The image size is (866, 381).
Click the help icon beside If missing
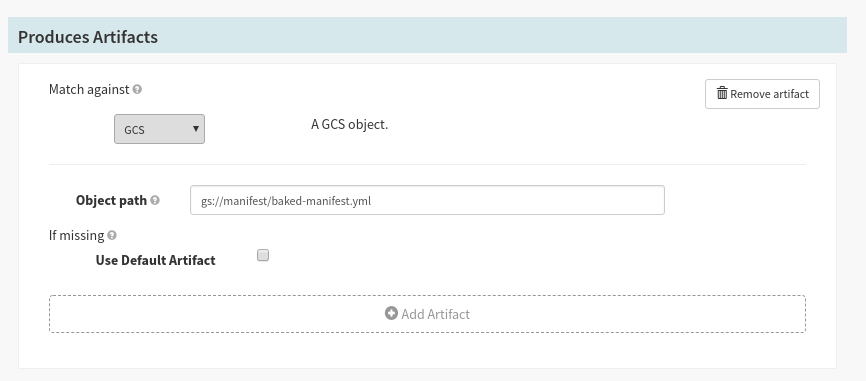[112, 236]
